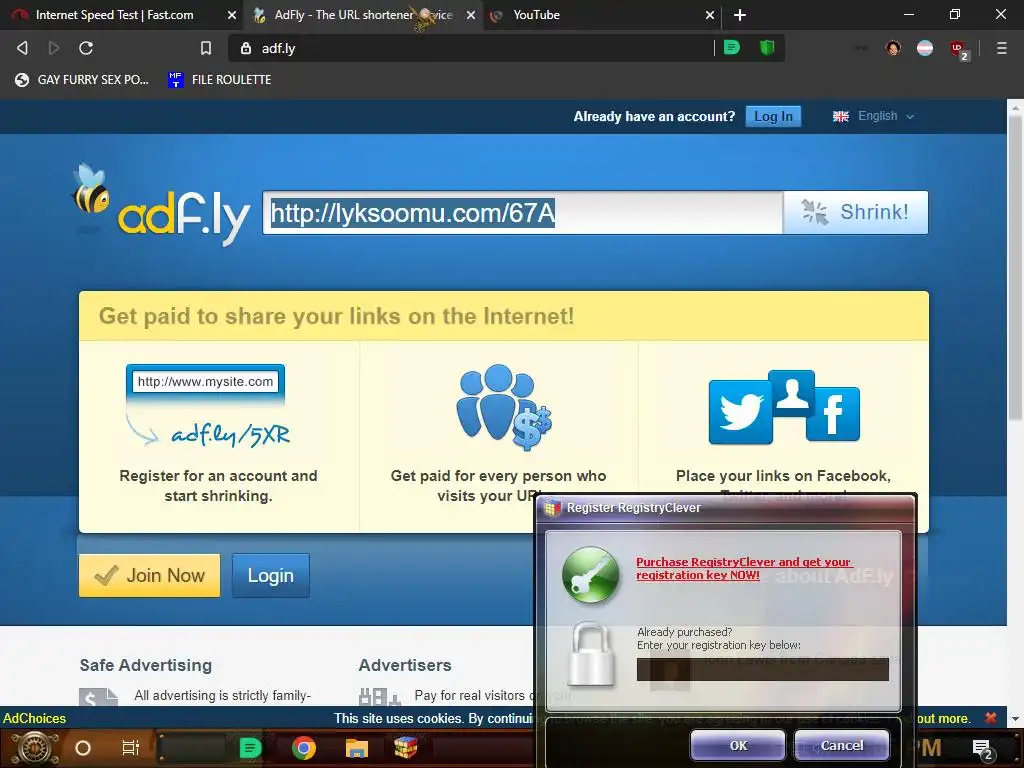Open the uBlock Origin extension icon
The height and width of the screenshot is (768, 1024).
[x=958, y=50]
